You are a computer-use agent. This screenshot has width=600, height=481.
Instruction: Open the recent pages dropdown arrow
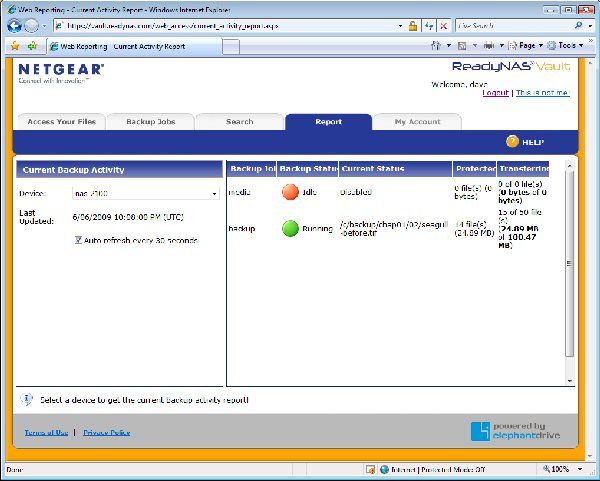pyautogui.click(x=44, y=26)
